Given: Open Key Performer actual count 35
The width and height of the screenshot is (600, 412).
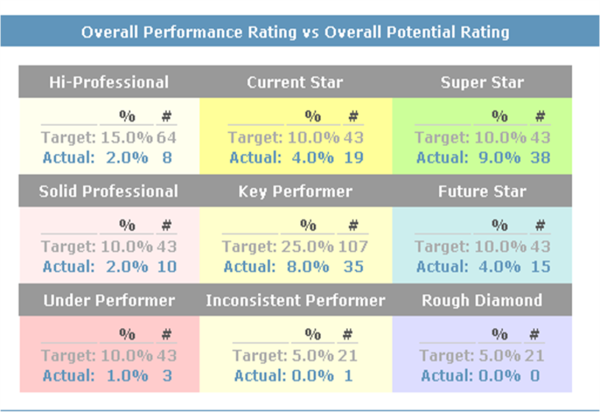Looking at the screenshot, I should coord(352,266).
